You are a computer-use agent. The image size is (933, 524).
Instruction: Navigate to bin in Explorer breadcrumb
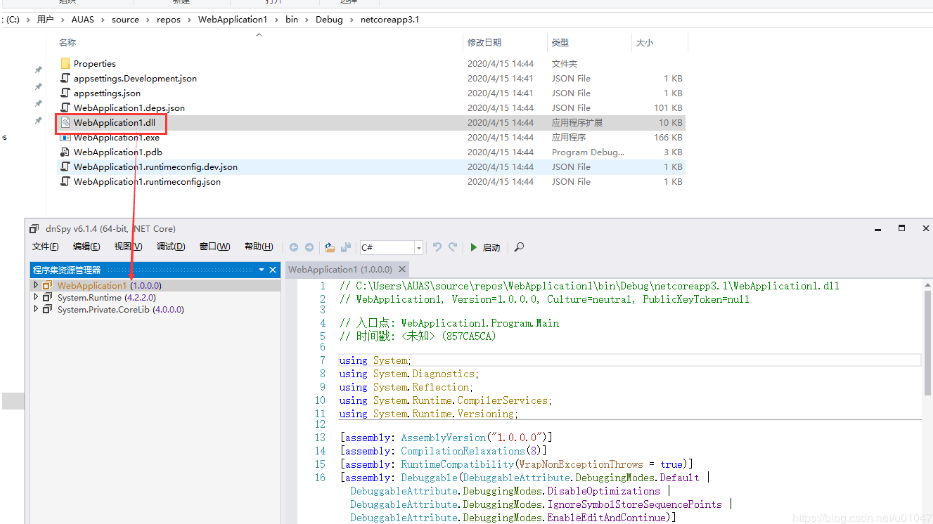click(292, 20)
